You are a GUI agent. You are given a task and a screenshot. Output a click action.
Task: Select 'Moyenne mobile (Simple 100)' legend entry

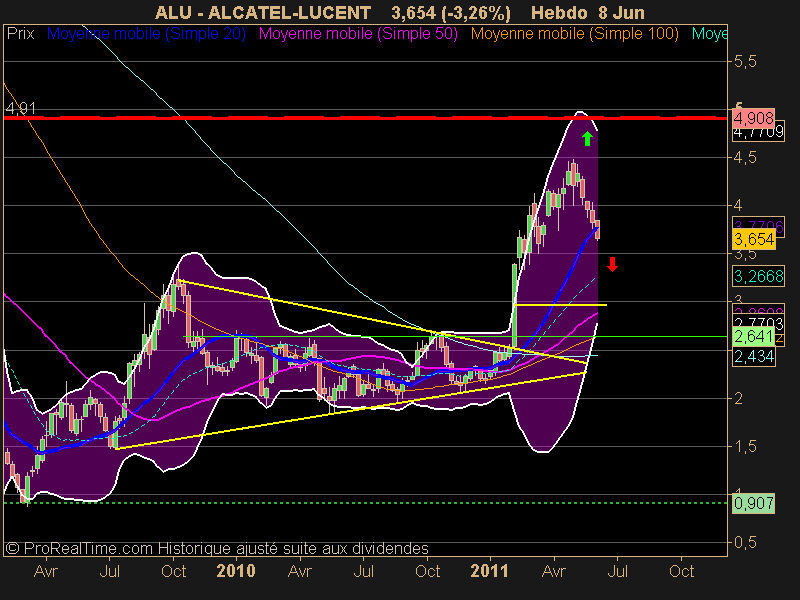click(574, 34)
